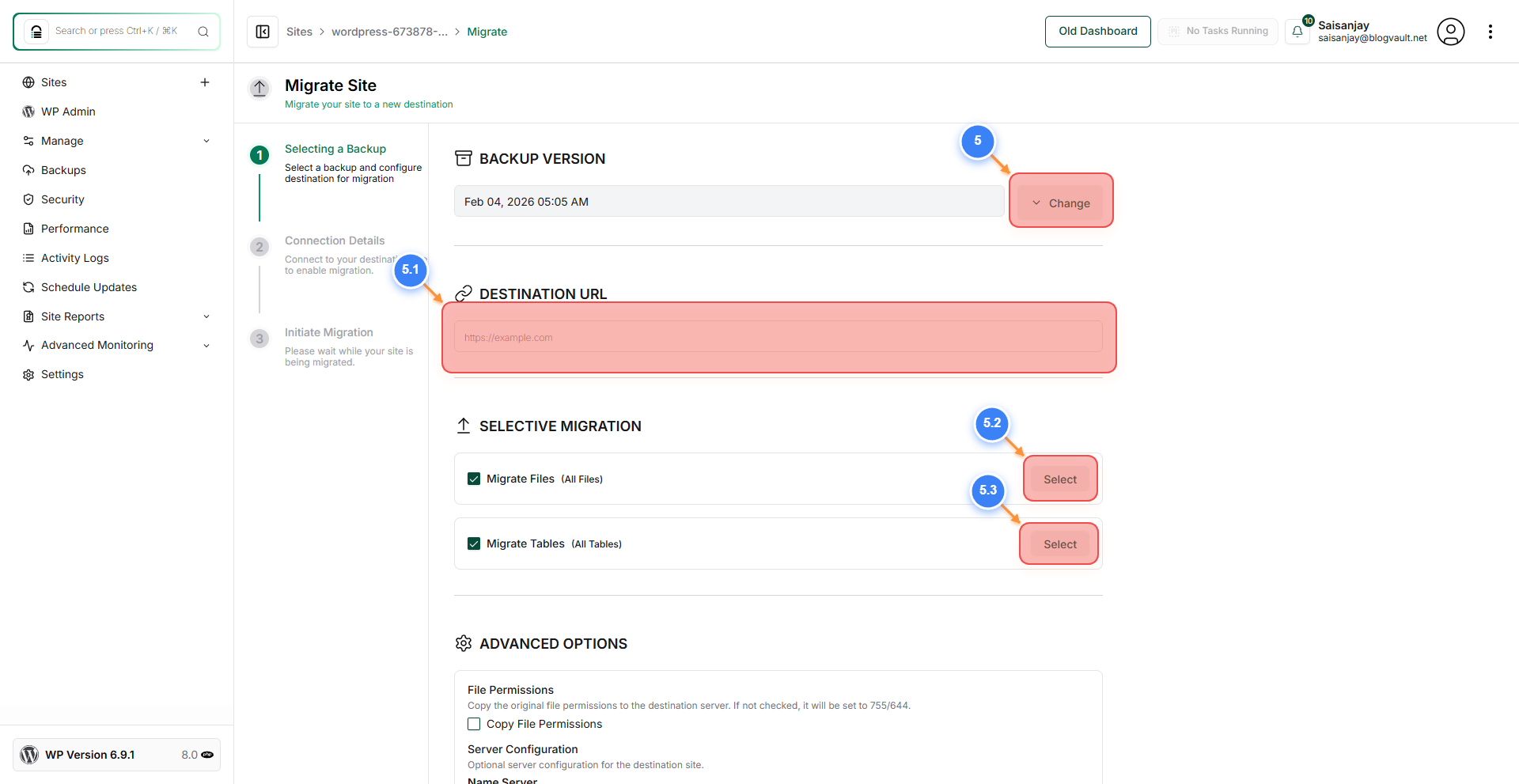
Task: Click the Migrate Site upload arrow icon
Action: (259, 88)
